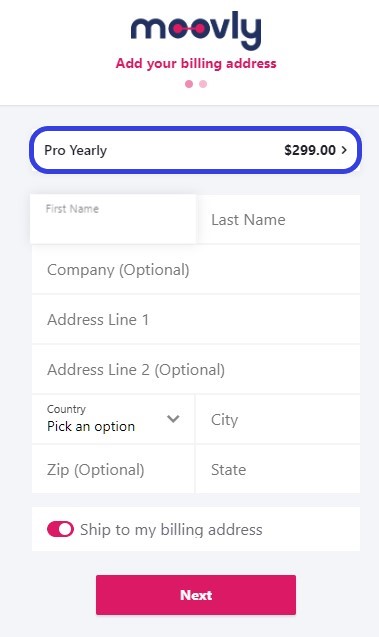Expand the Country dropdown arrow
The height and width of the screenshot is (637, 379).
[173, 418]
